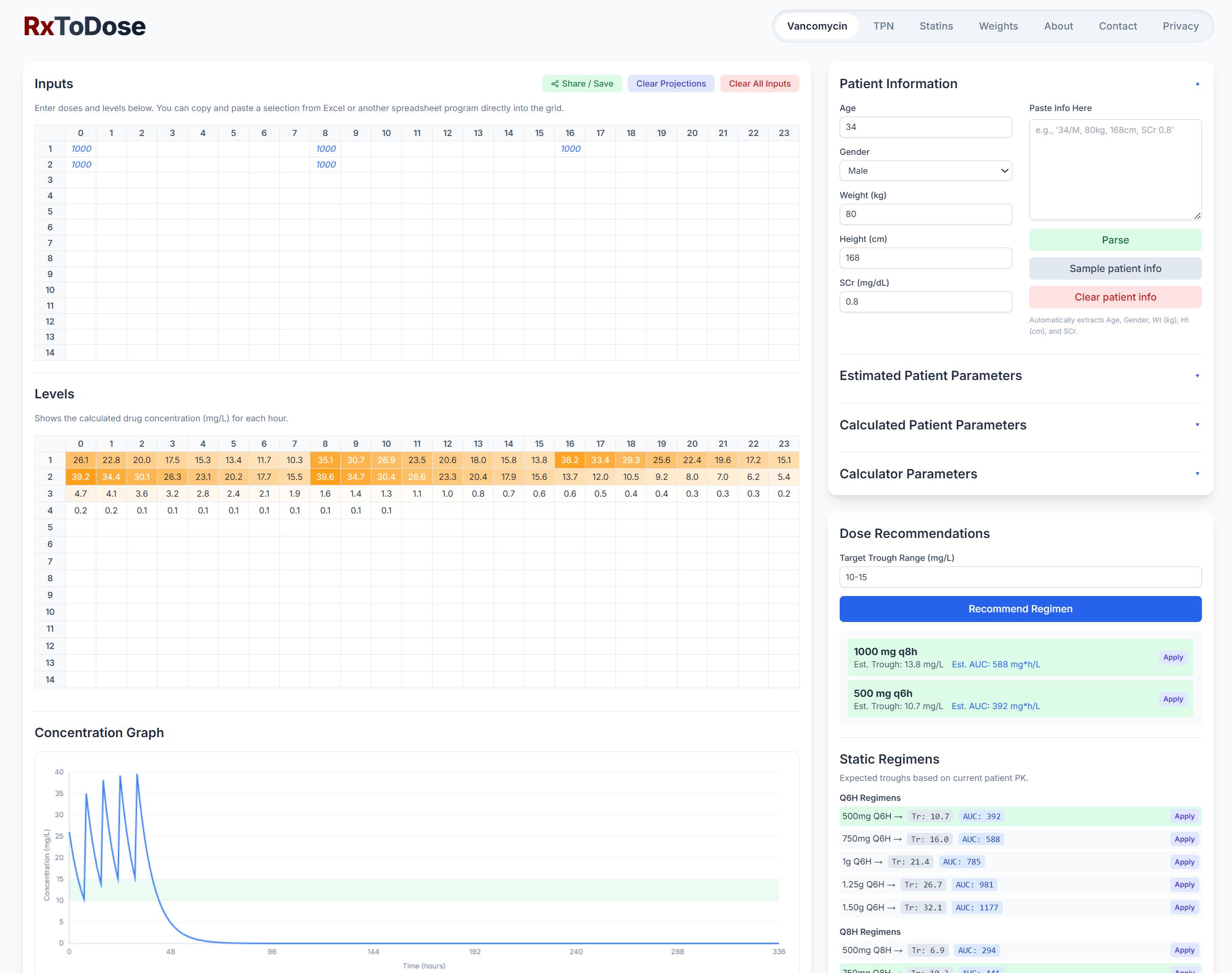Click the Paste Info Here textarea
This screenshot has width=1232, height=973.
[1115, 170]
